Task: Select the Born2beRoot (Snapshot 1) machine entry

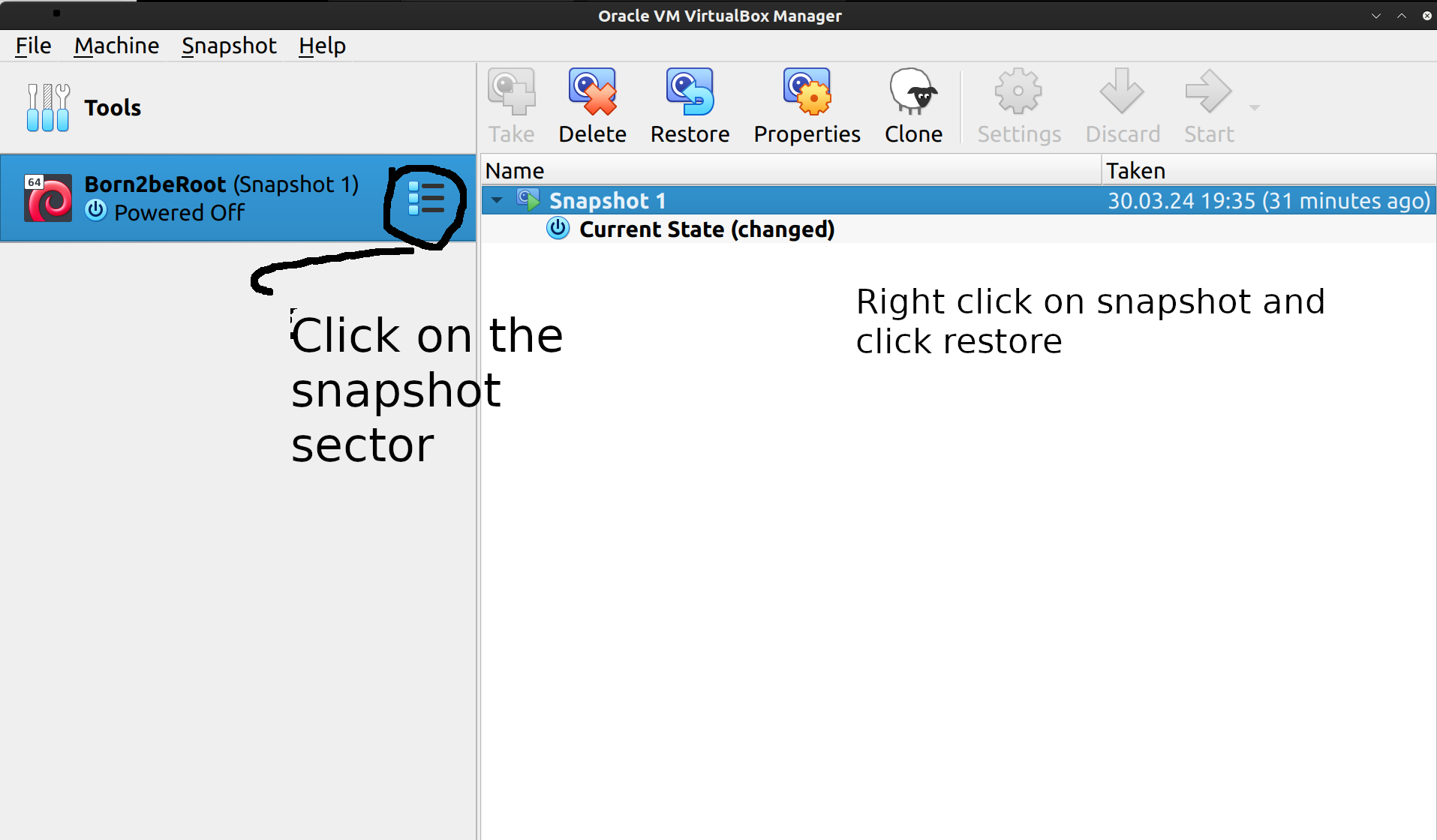Action: (238, 198)
